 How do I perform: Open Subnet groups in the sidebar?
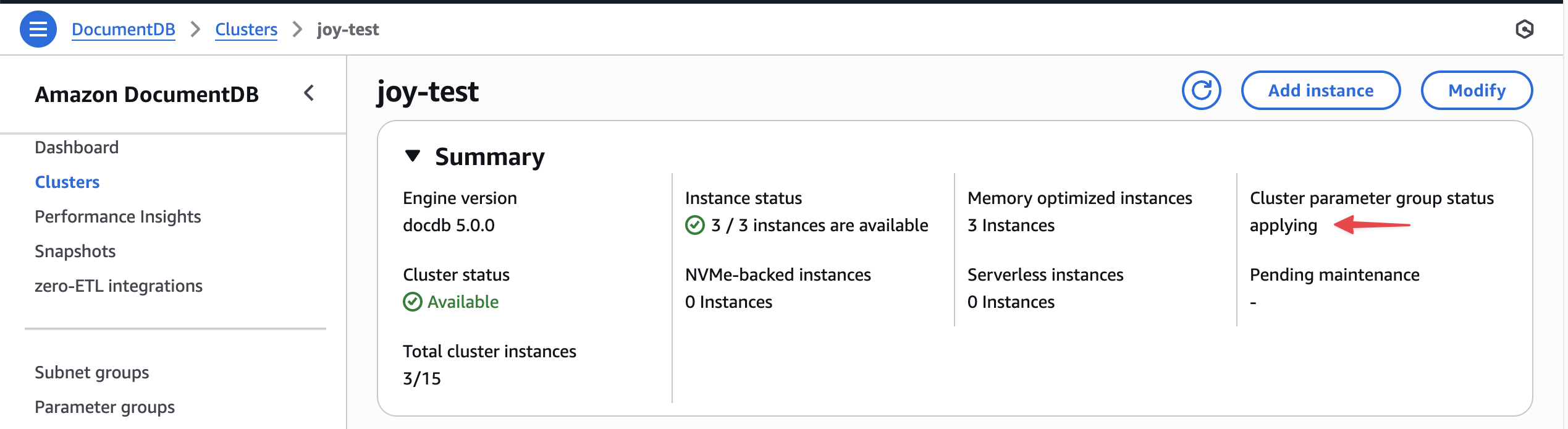(x=92, y=372)
